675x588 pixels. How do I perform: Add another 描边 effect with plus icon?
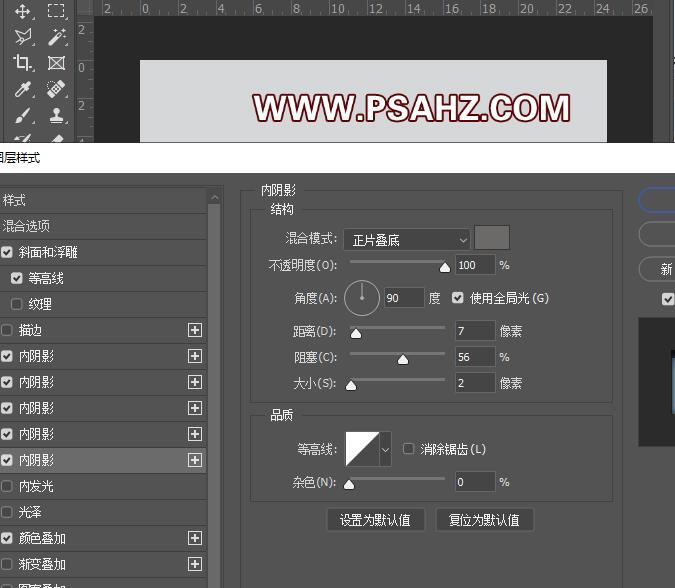[x=195, y=330]
